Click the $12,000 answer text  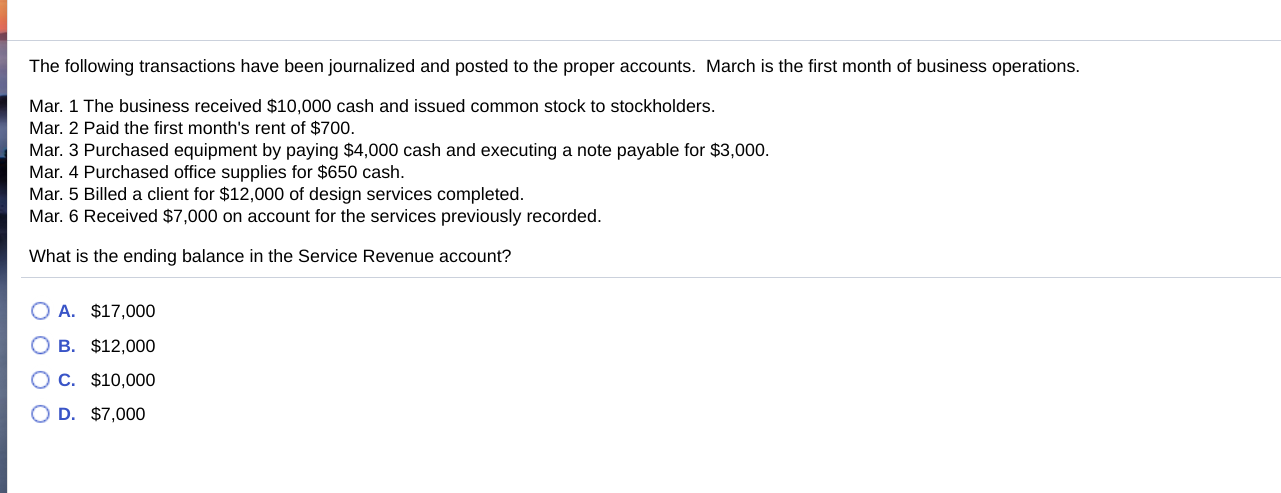click(x=123, y=346)
